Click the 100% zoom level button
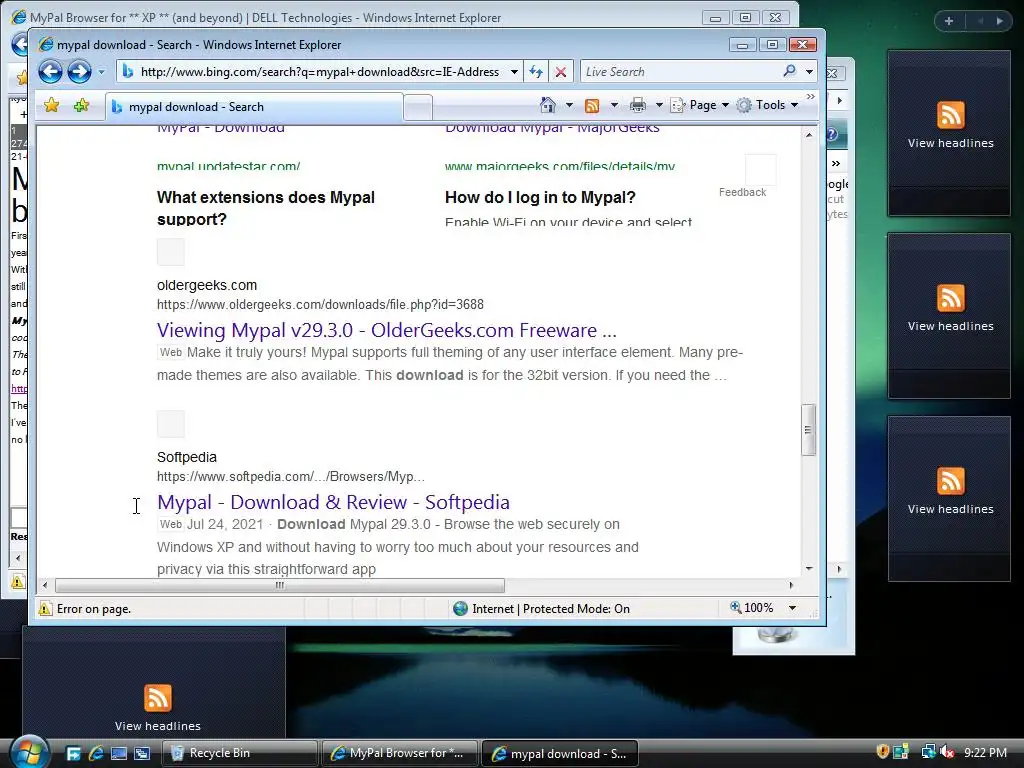Screen dimensions: 1024x768 [x=752, y=608]
